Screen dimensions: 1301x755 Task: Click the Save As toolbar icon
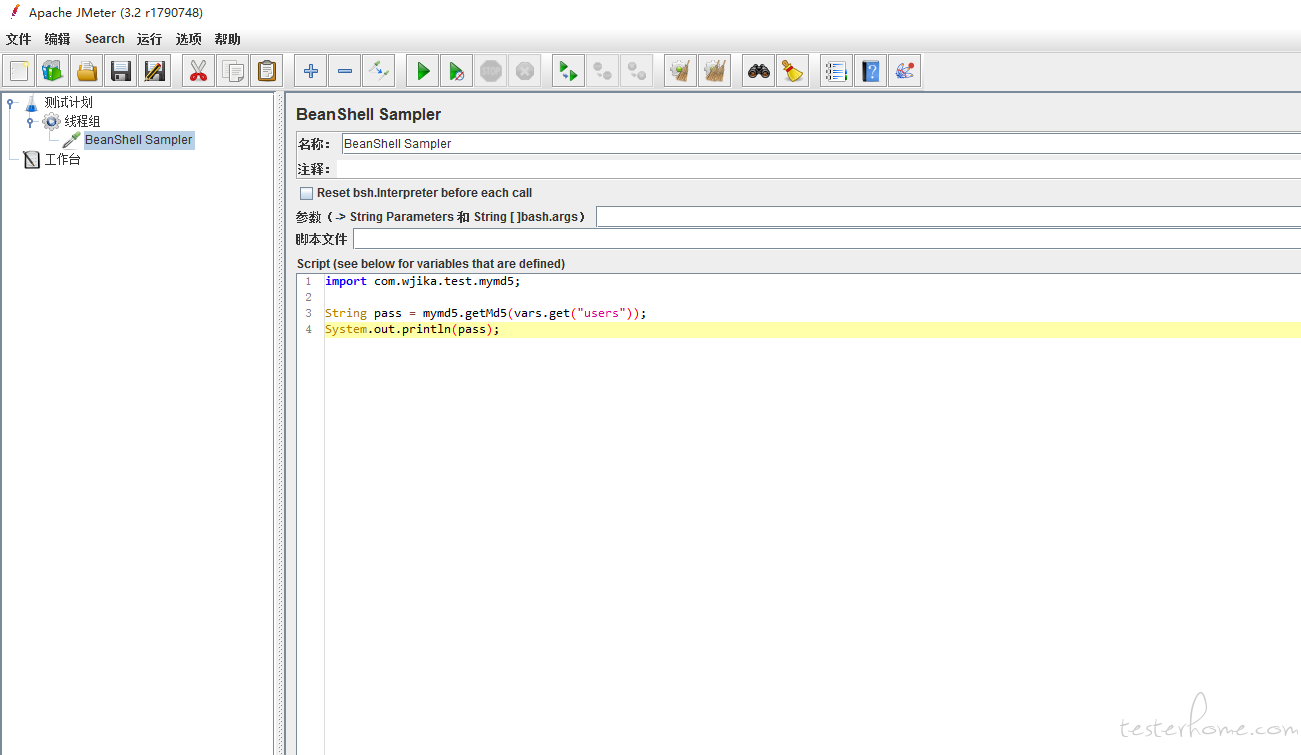[x=155, y=71]
